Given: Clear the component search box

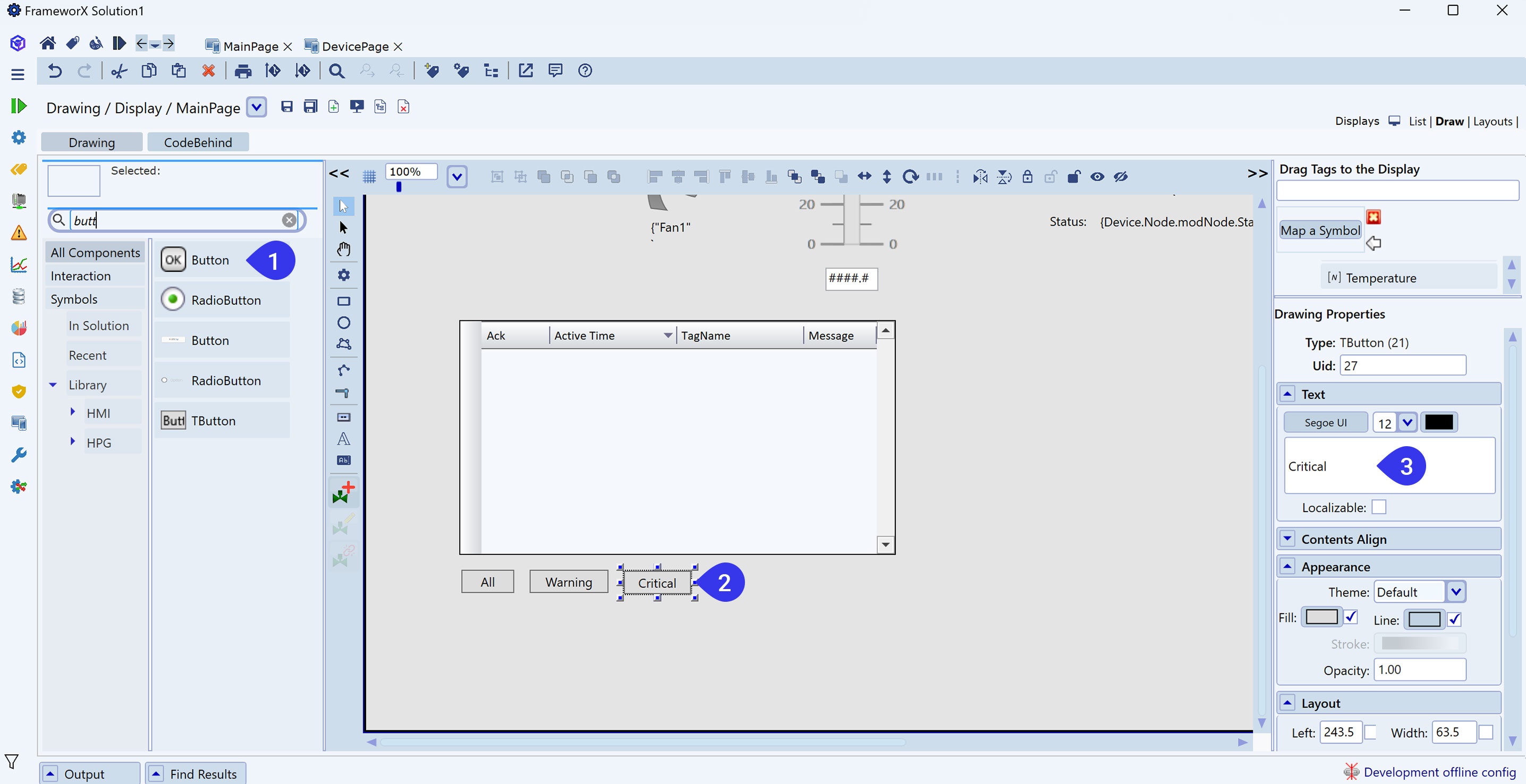Looking at the screenshot, I should 289,220.
